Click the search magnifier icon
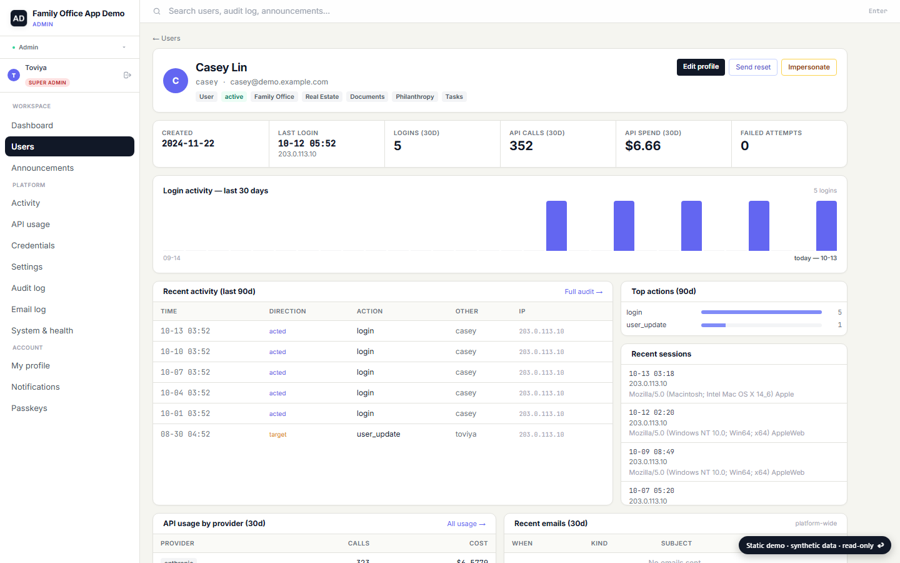Image resolution: width=900 pixels, height=563 pixels. pos(157,11)
